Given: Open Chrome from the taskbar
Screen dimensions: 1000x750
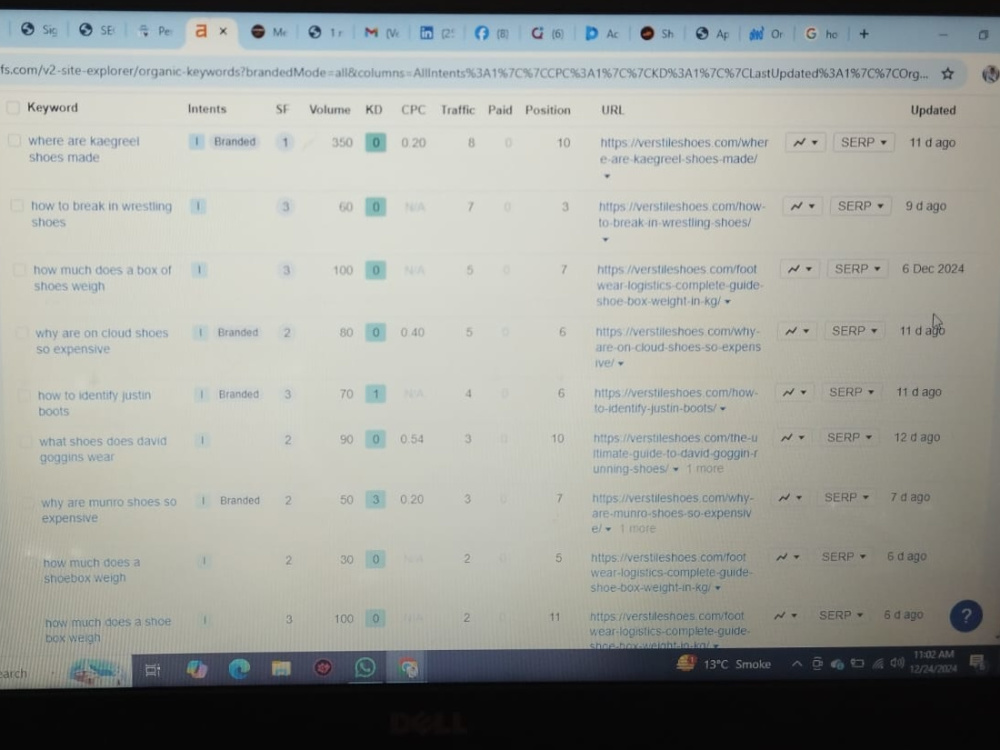Looking at the screenshot, I should click(x=408, y=668).
